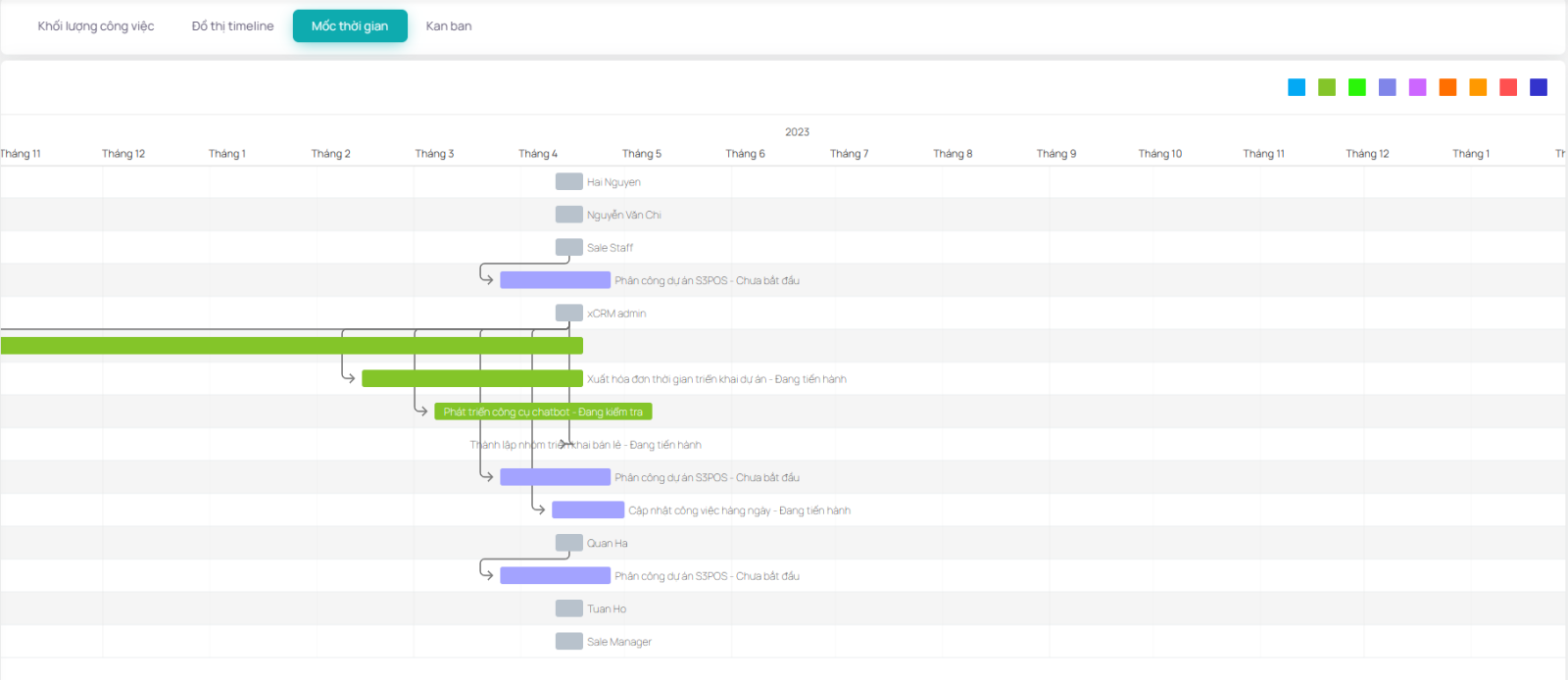Click the light blue color swatch

point(1297,87)
